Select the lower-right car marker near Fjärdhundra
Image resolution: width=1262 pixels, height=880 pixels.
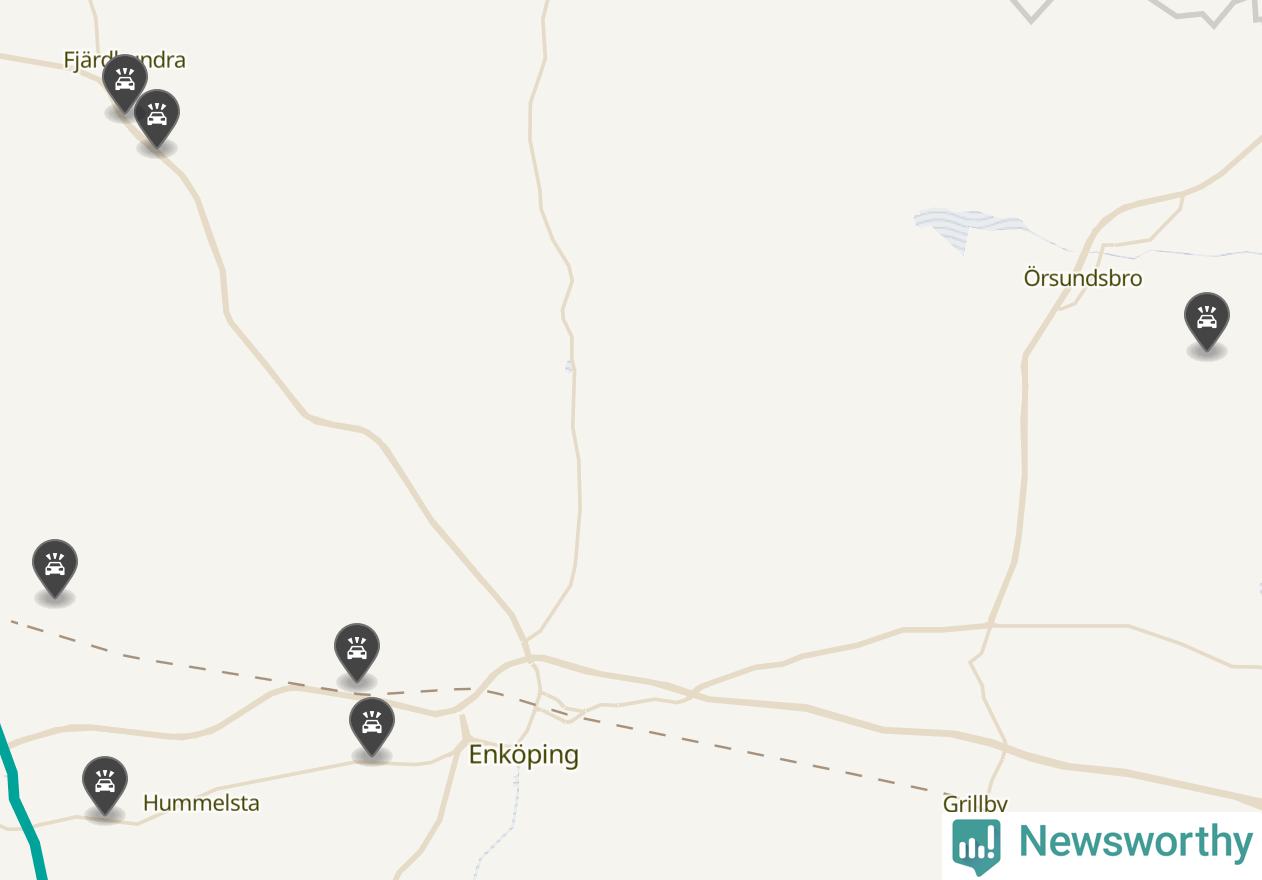tap(157, 119)
